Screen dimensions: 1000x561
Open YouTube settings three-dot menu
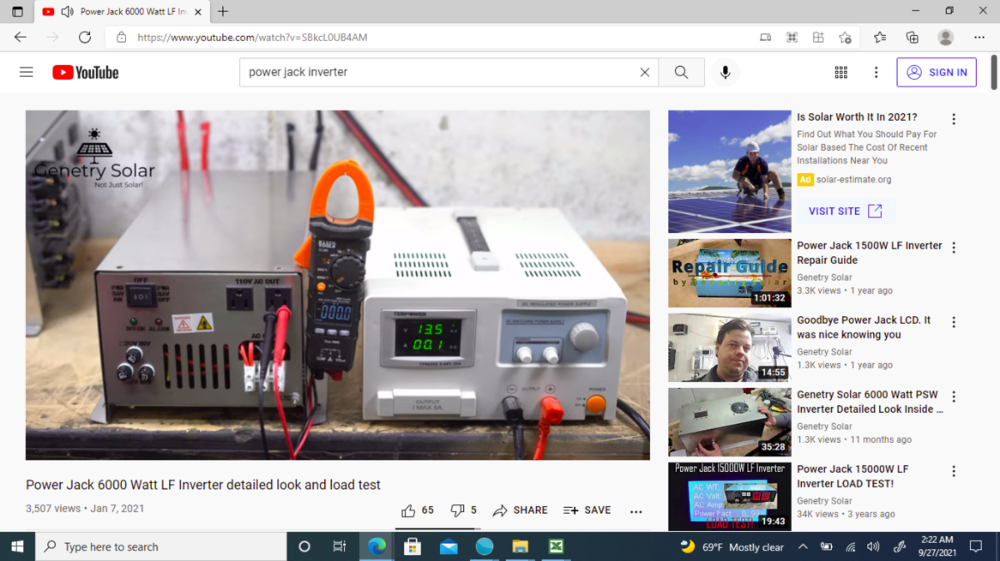[x=876, y=73]
